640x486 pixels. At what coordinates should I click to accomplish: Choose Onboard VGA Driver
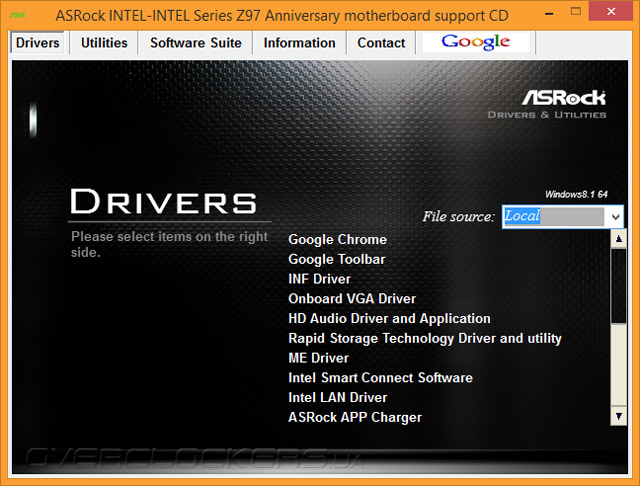click(x=352, y=299)
